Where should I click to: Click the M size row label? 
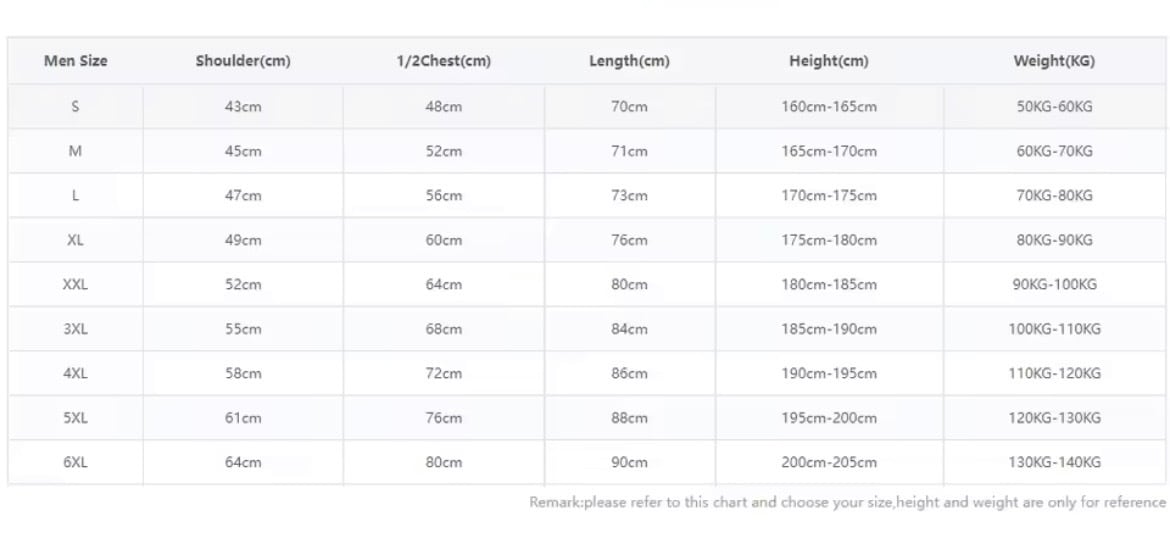click(75, 151)
